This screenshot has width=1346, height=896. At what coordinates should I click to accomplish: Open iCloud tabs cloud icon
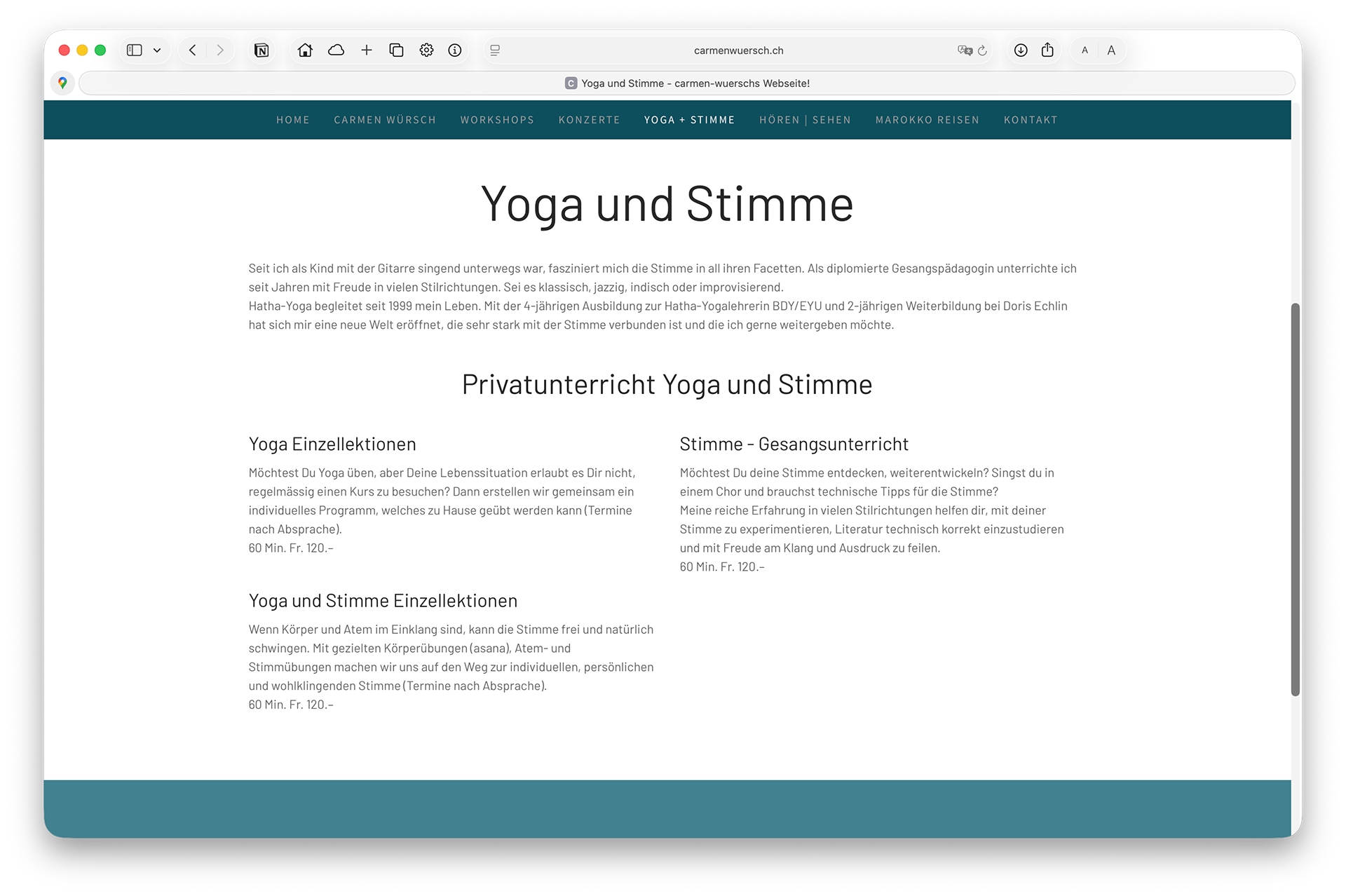tap(336, 50)
